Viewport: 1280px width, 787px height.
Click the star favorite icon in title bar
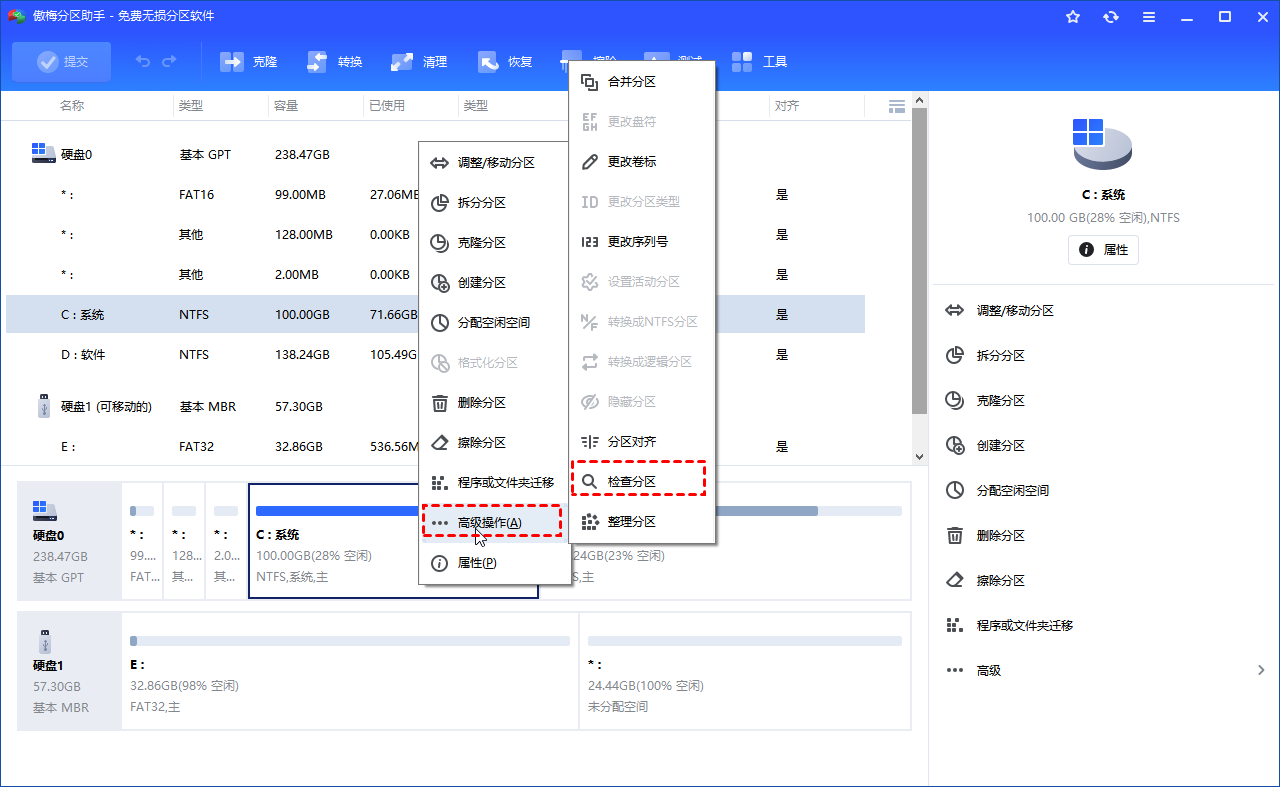tap(1073, 17)
